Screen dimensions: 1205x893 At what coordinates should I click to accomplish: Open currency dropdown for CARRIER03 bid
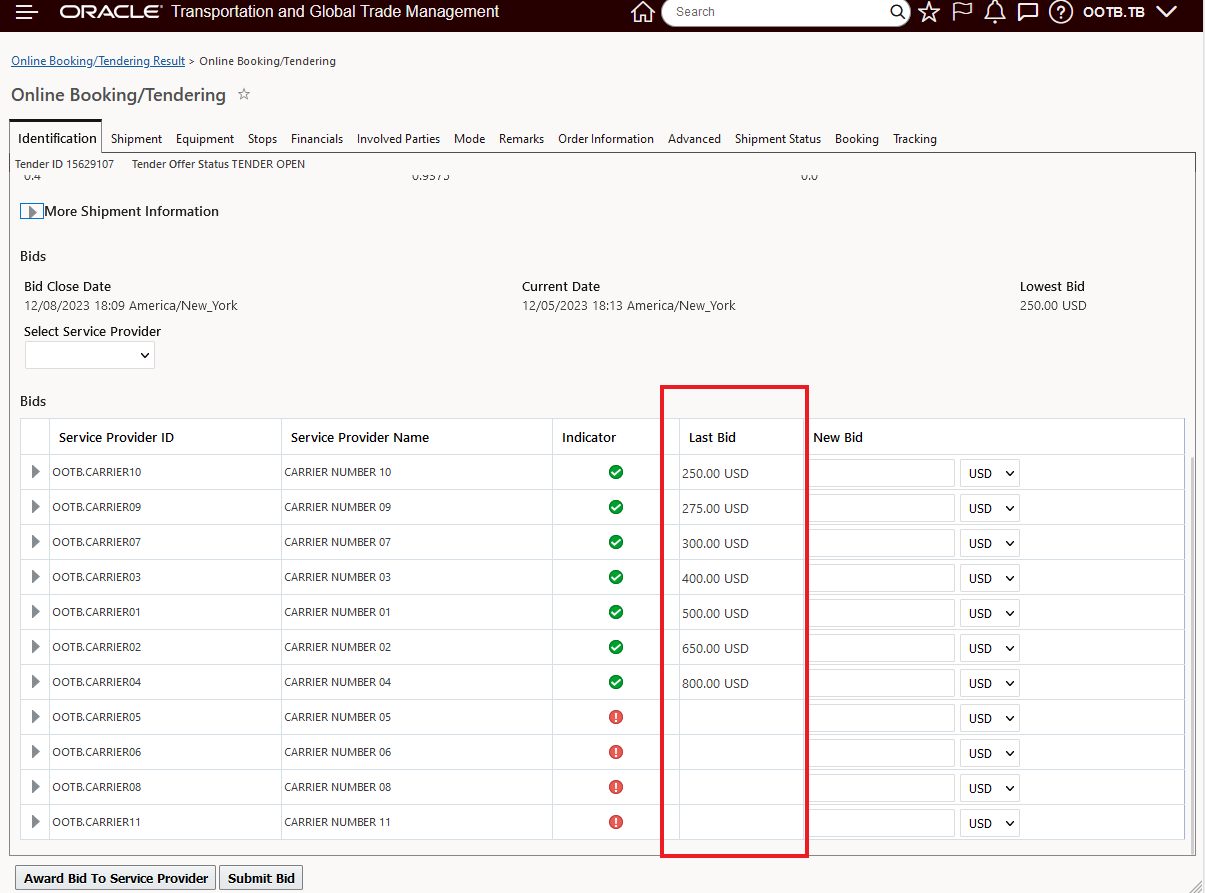[989, 578]
